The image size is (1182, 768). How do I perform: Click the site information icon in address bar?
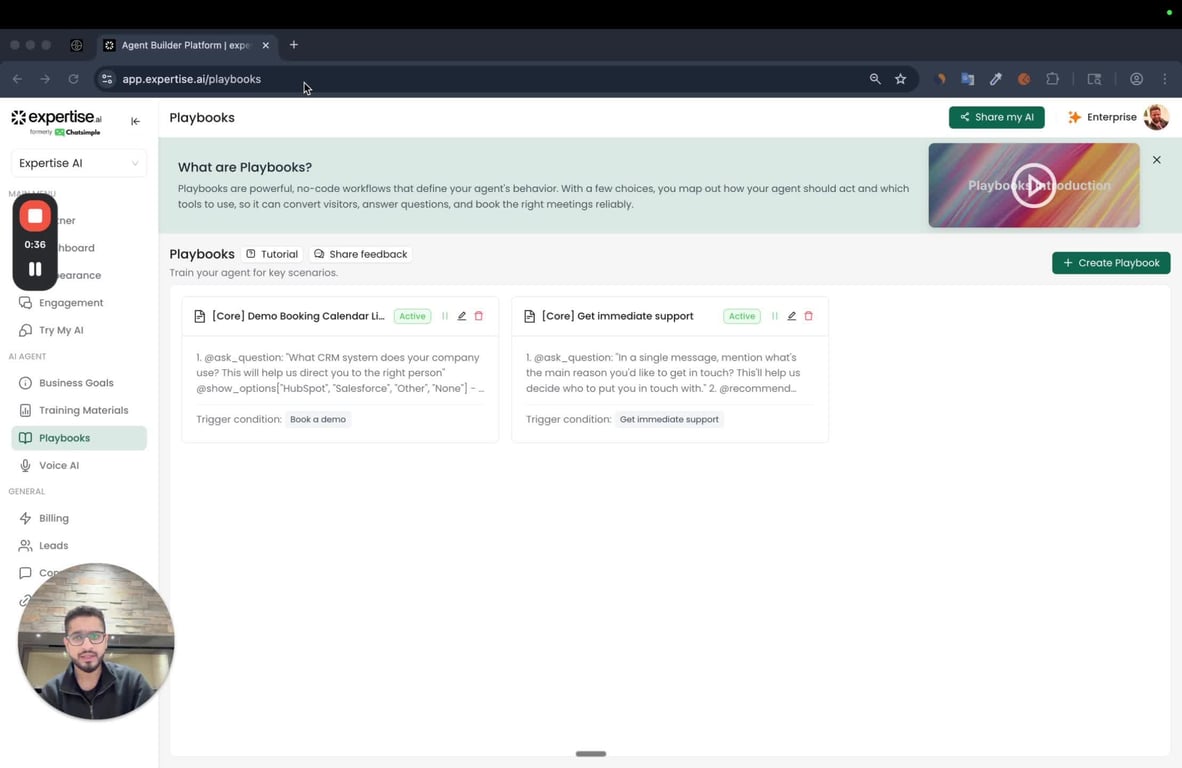click(x=107, y=79)
